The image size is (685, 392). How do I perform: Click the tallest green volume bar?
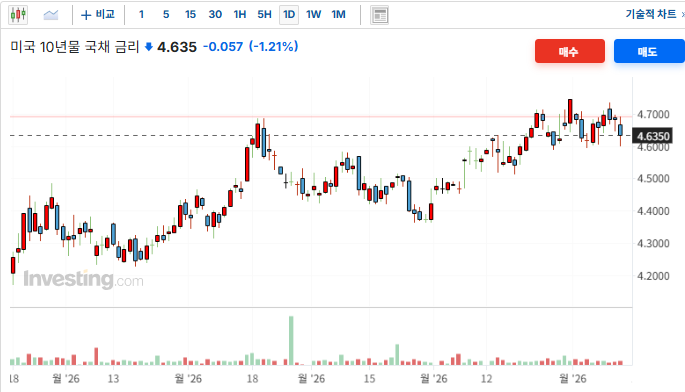coord(291,340)
